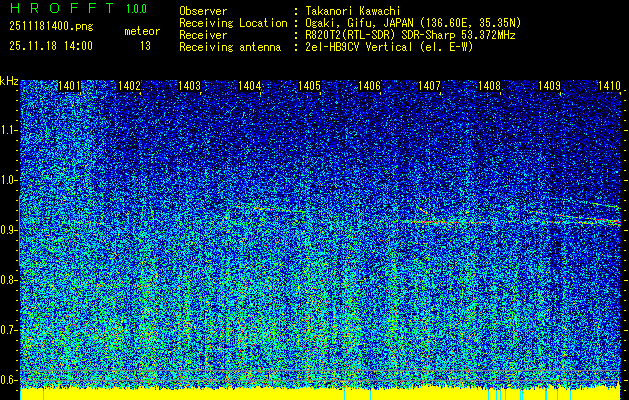Click time marker 1401
629x400 pixels.
(x=69, y=86)
